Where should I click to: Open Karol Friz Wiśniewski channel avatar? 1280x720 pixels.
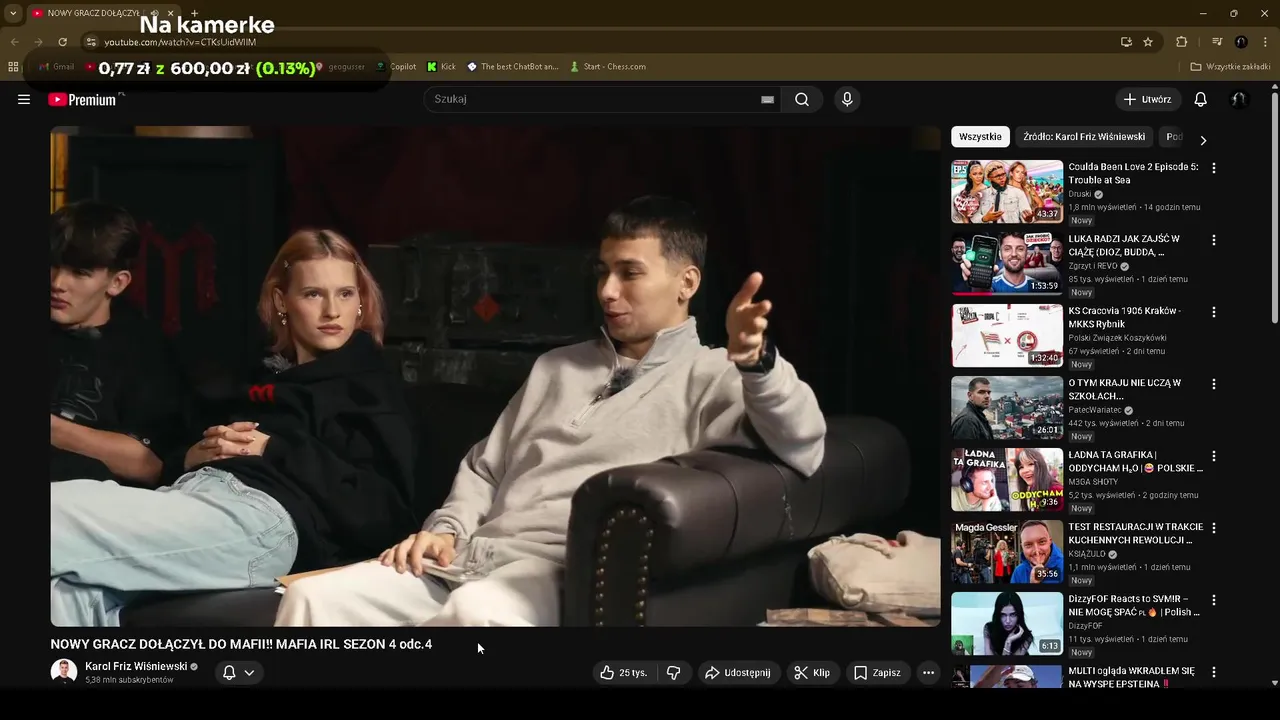[64, 672]
